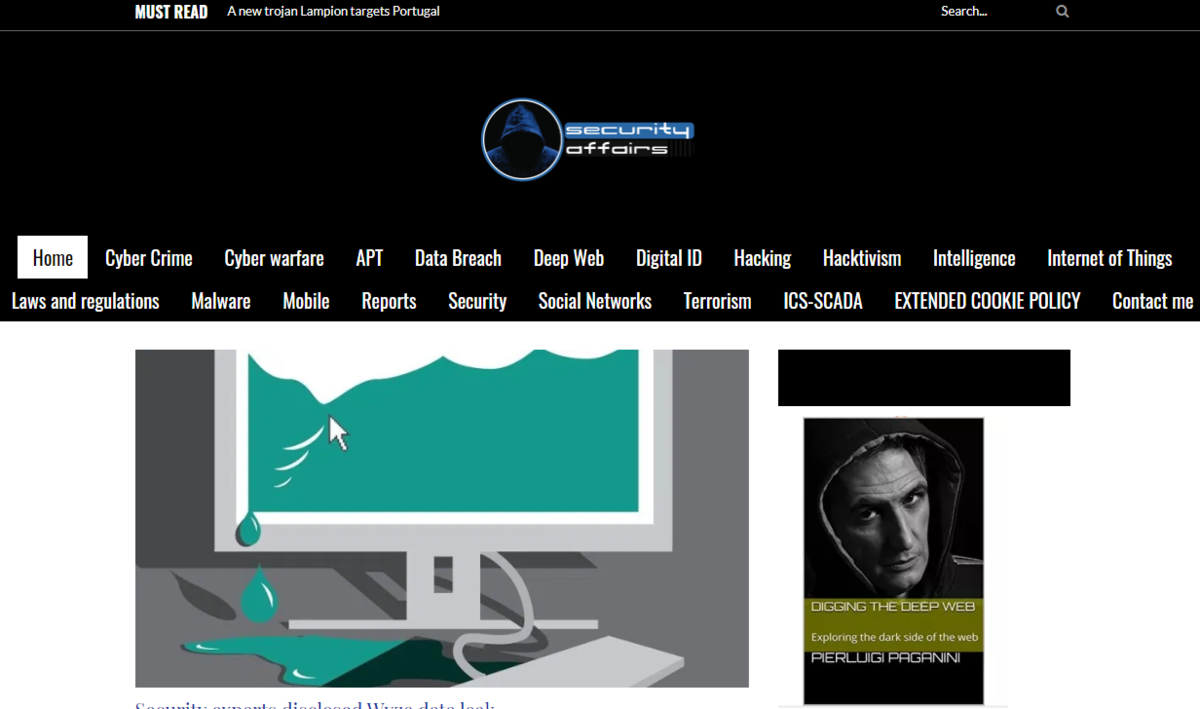Open the leaking monitor article image

pyautogui.click(x=442, y=518)
